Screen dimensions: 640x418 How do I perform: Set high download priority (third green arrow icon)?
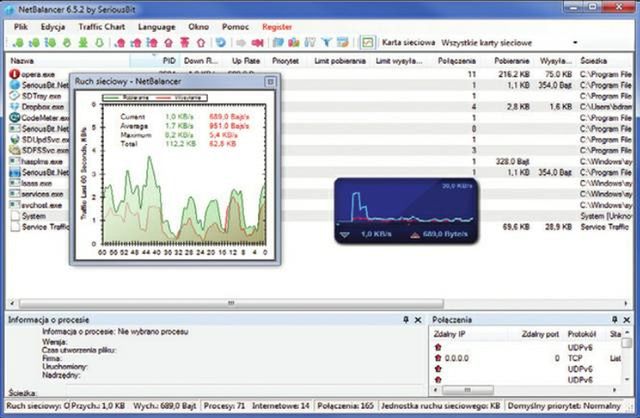coord(50,42)
